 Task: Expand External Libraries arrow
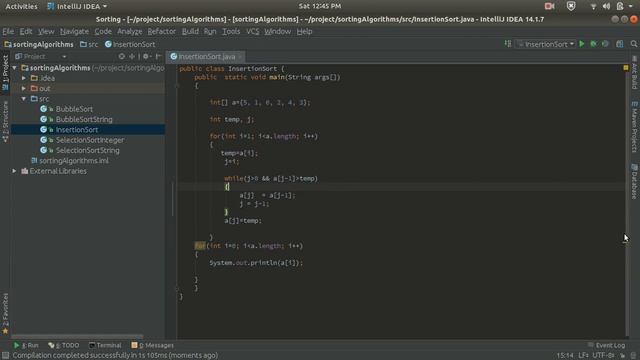(15, 171)
